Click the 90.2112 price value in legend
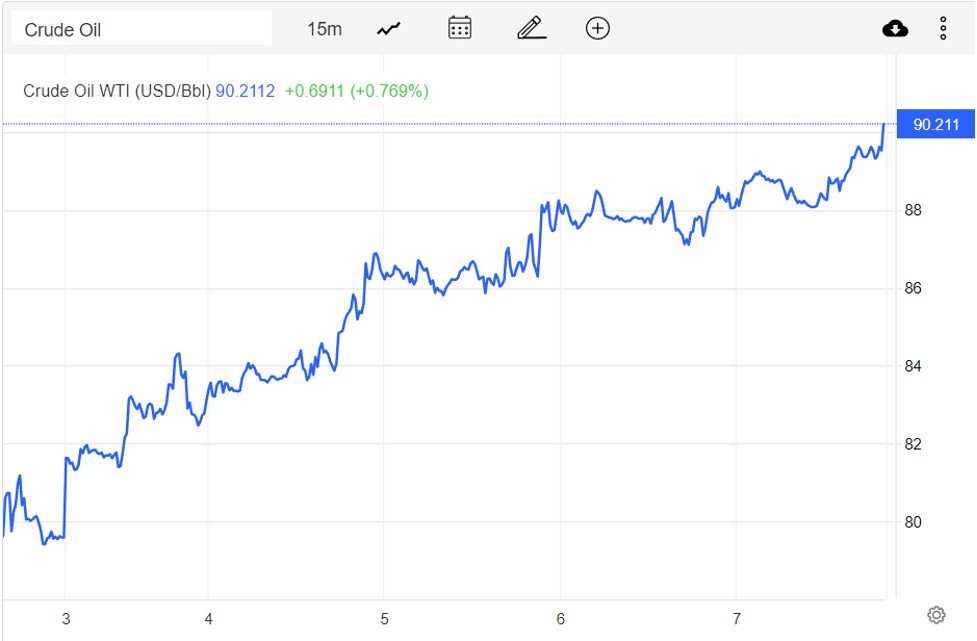This screenshot has width=977, height=641. (x=245, y=91)
